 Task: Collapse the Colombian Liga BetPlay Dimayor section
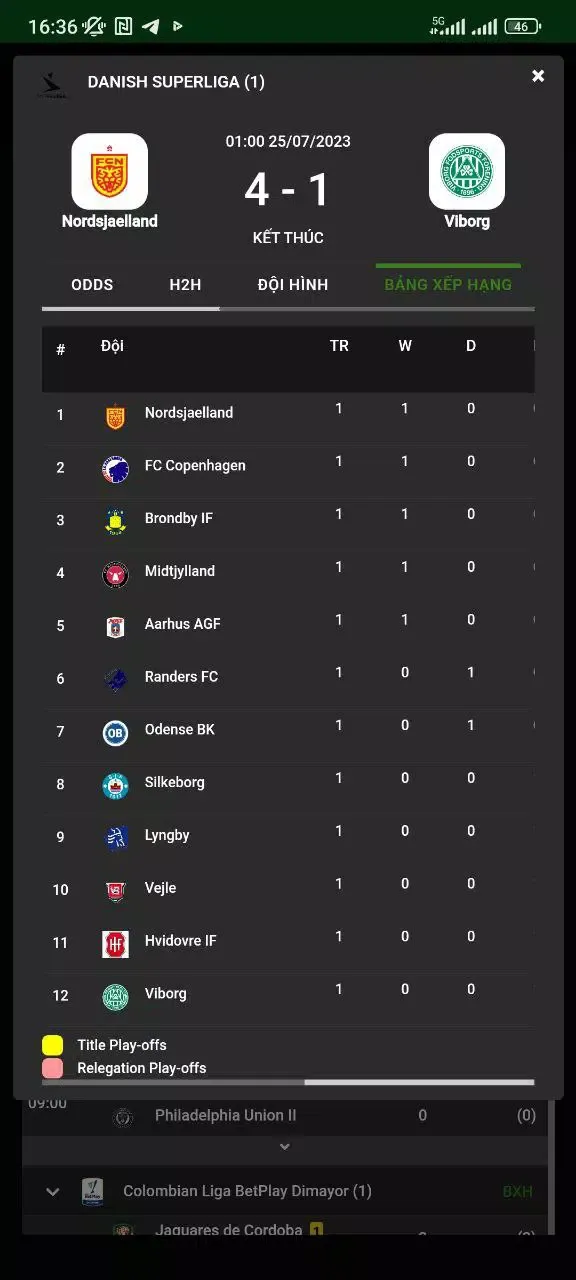tap(53, 1191)
